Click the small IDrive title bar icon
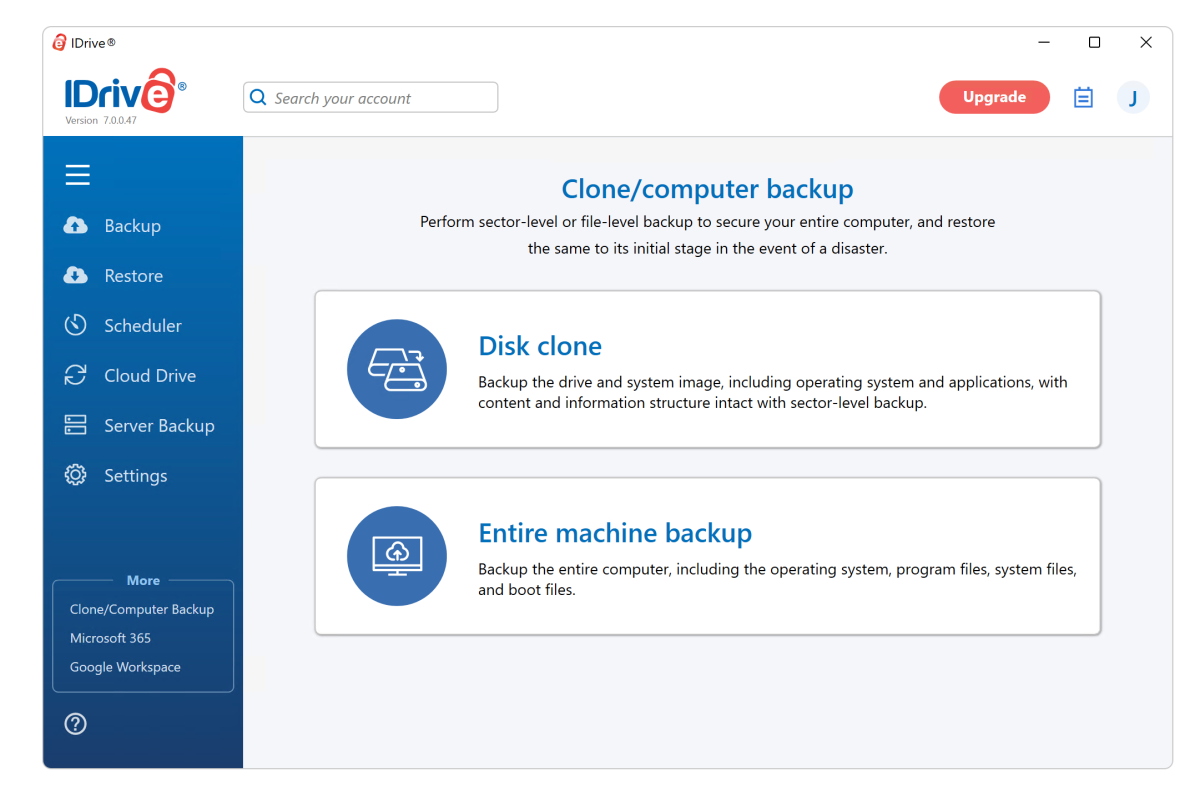 (59, 43)
